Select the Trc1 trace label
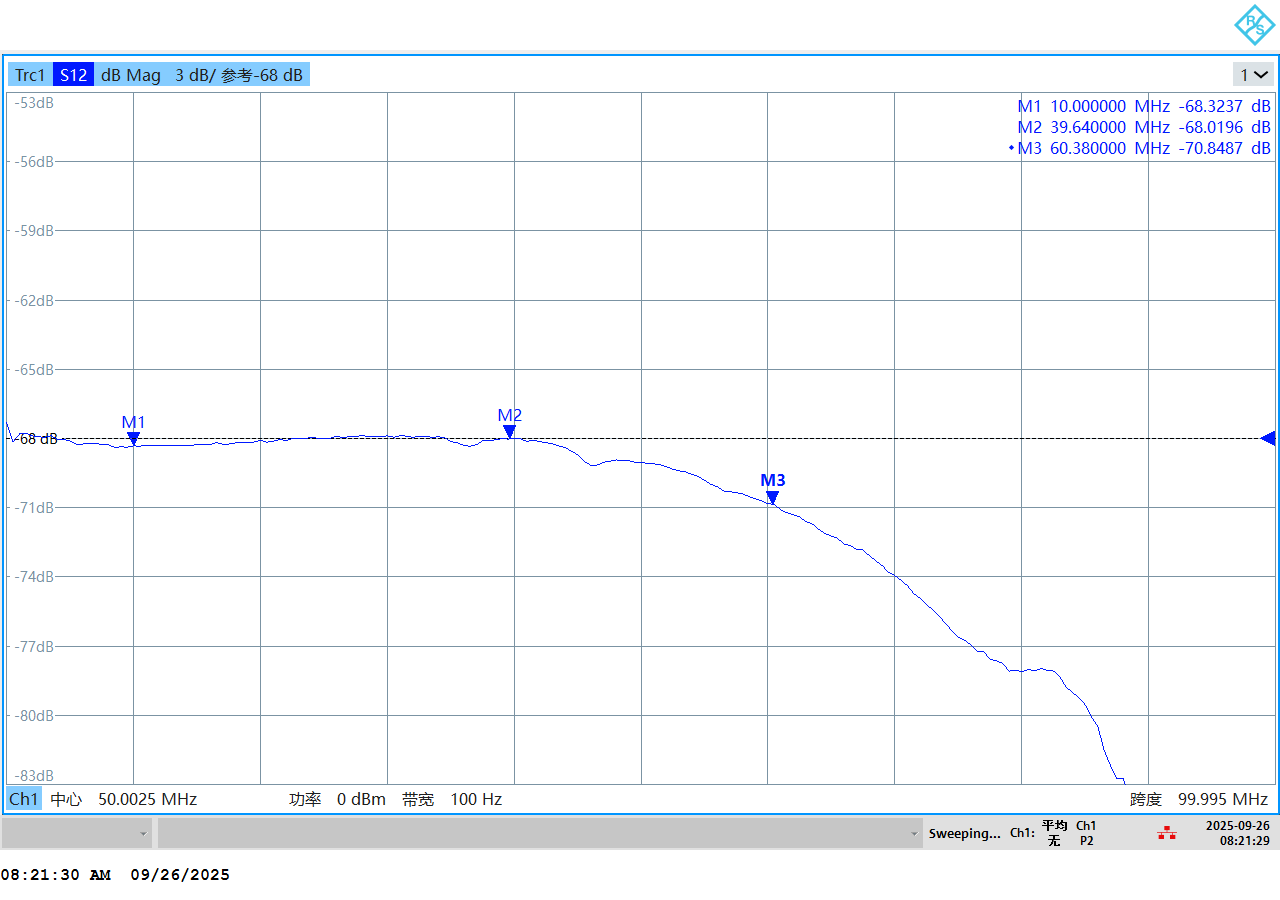 (30, 75)
